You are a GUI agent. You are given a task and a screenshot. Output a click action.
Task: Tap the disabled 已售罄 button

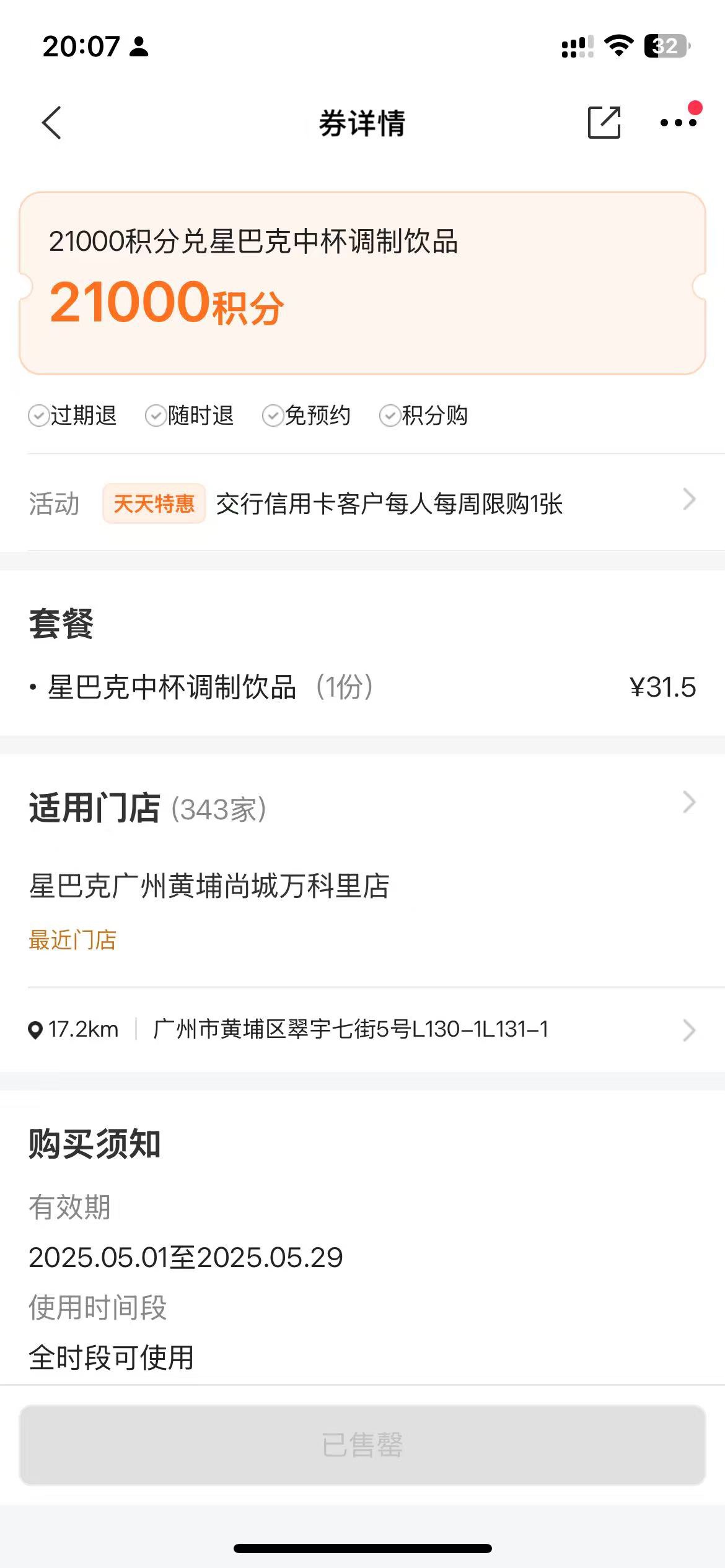(x=362, y=1445)
